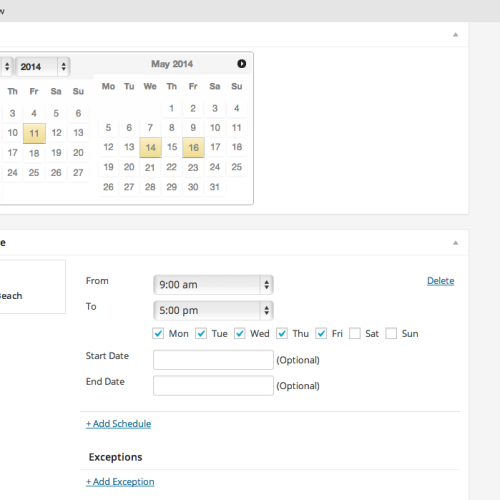Uncheck the Tue checkbox
The width and height of the screenshot is (500, 500).
(201, 333)
